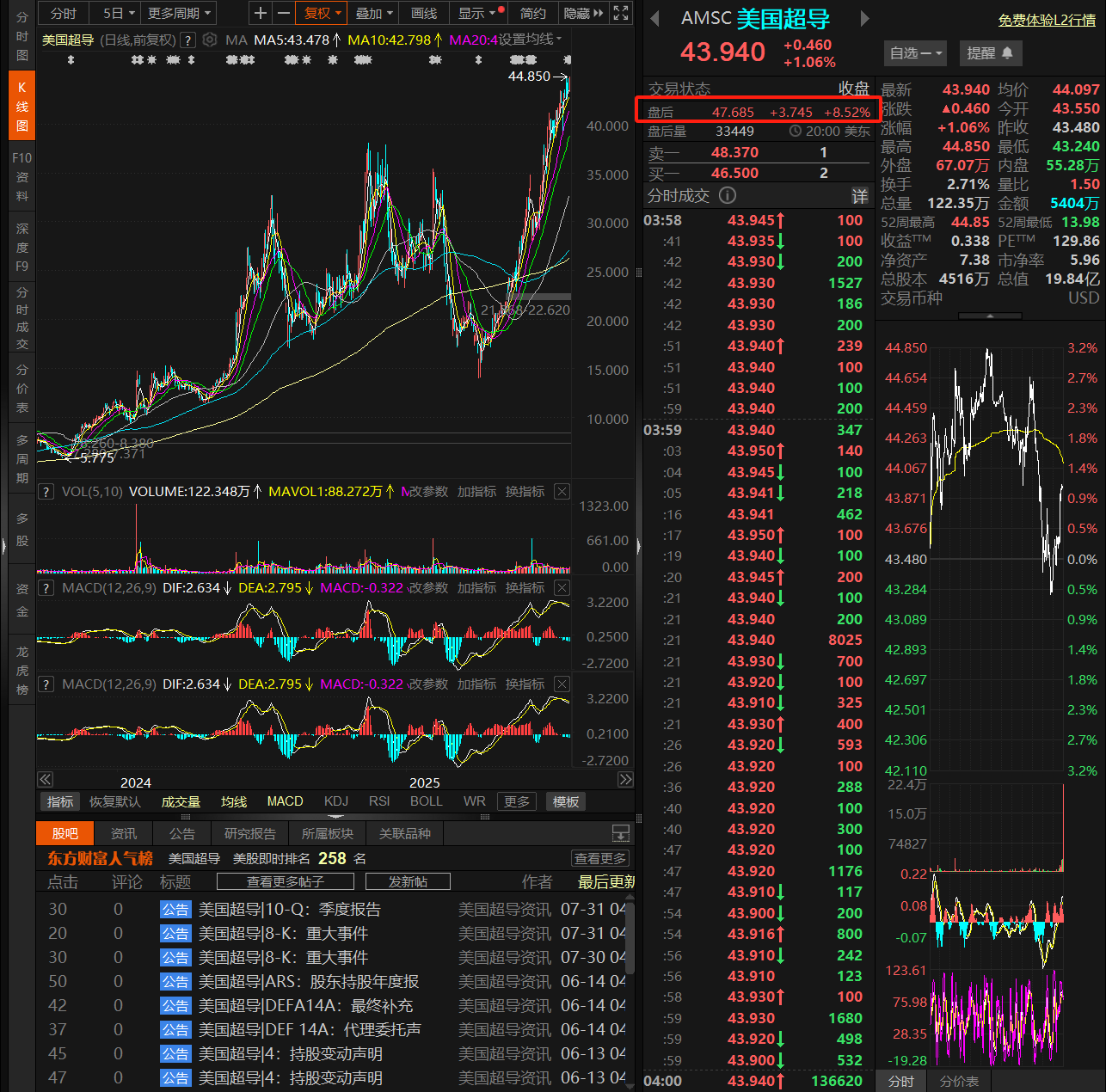Expand 设置均线 dropdown

tap(531, 40)
